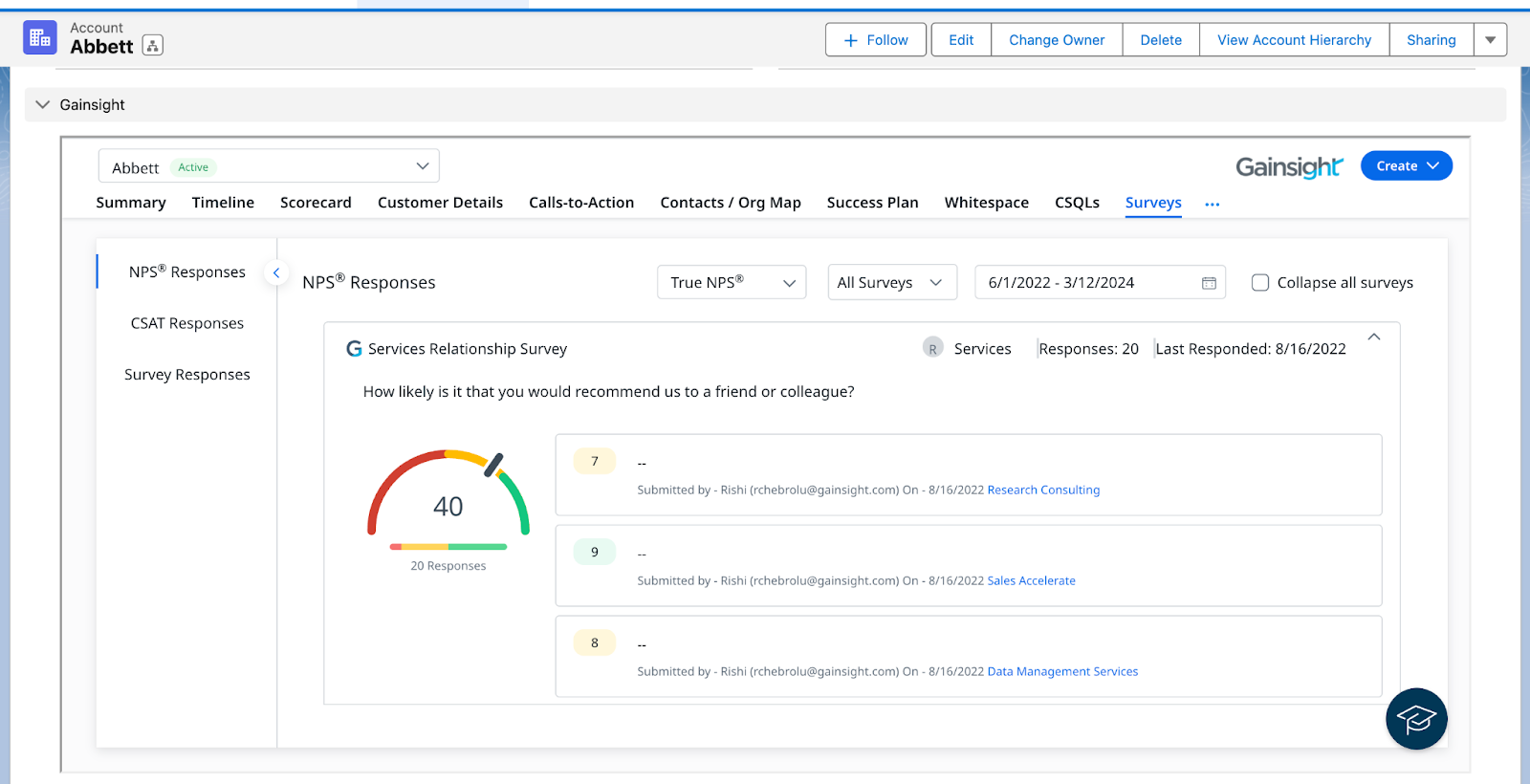Screen dimensions: 1530x784
Task: Open Research Consulting link
Action: [x=1043, y=490]
